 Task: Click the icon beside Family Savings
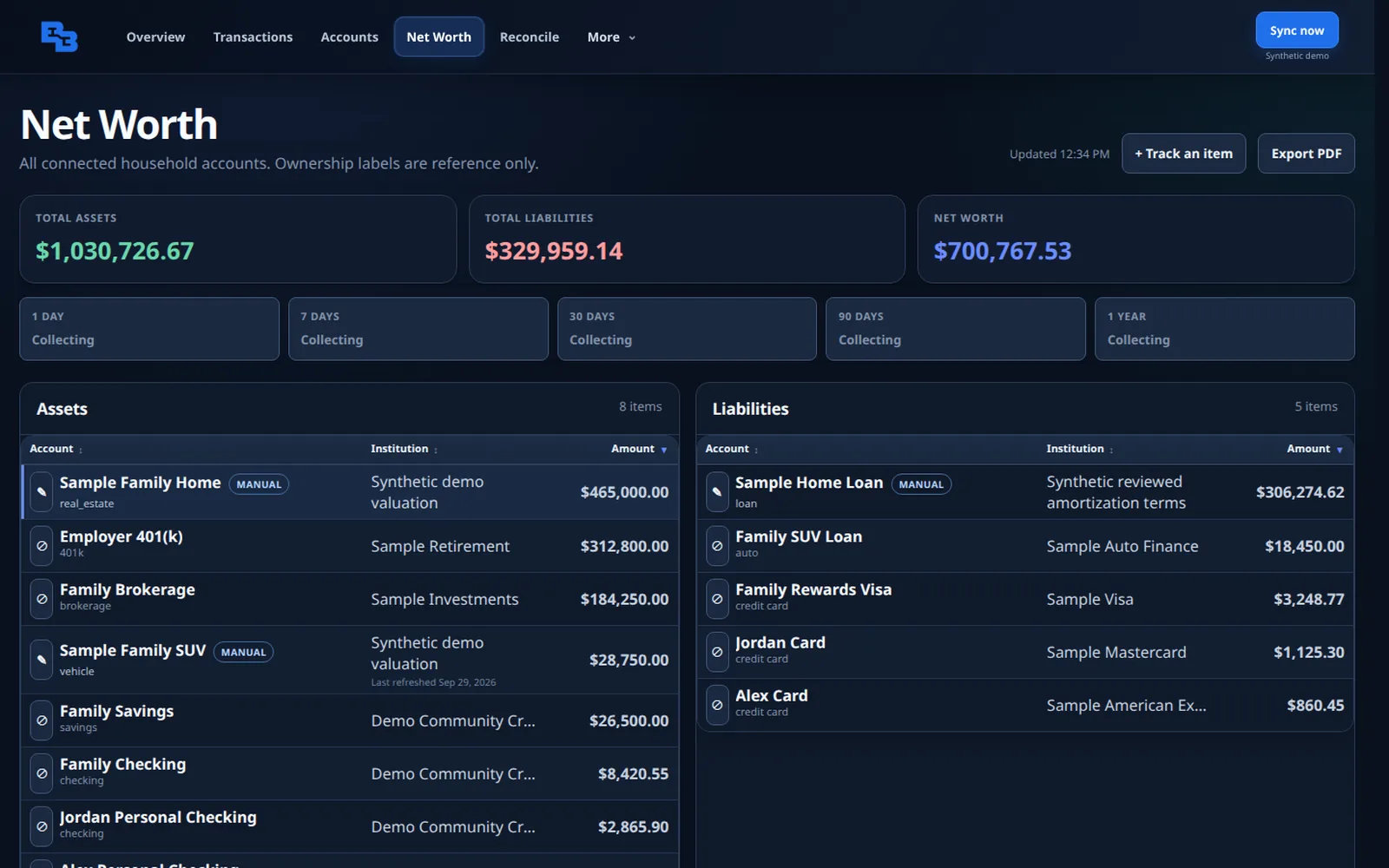point(41,720)
